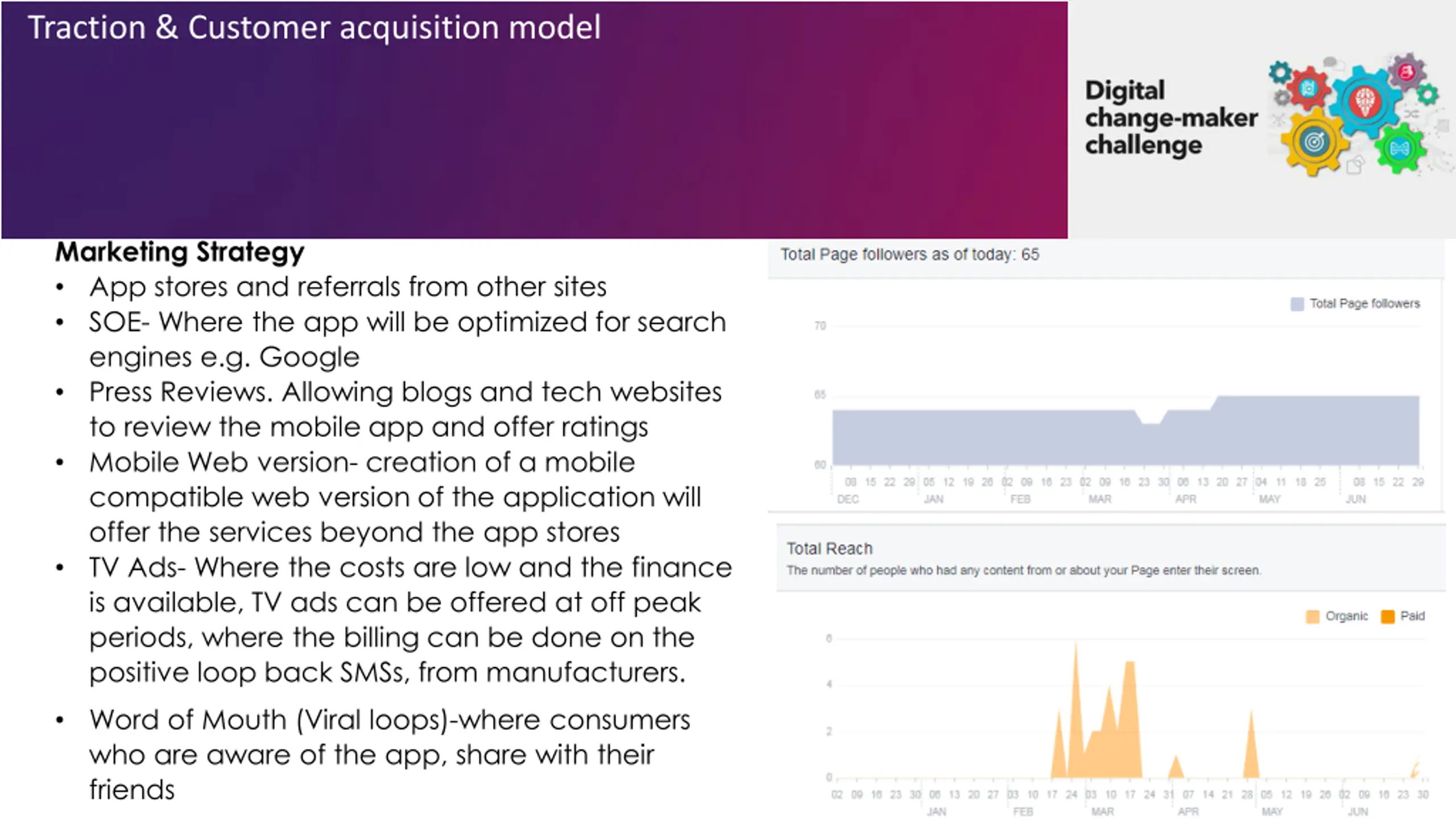This screenshot has width=1456, height=819.
Task: Click the Total Page followers as of today label
Action: (x=909, y=254)
